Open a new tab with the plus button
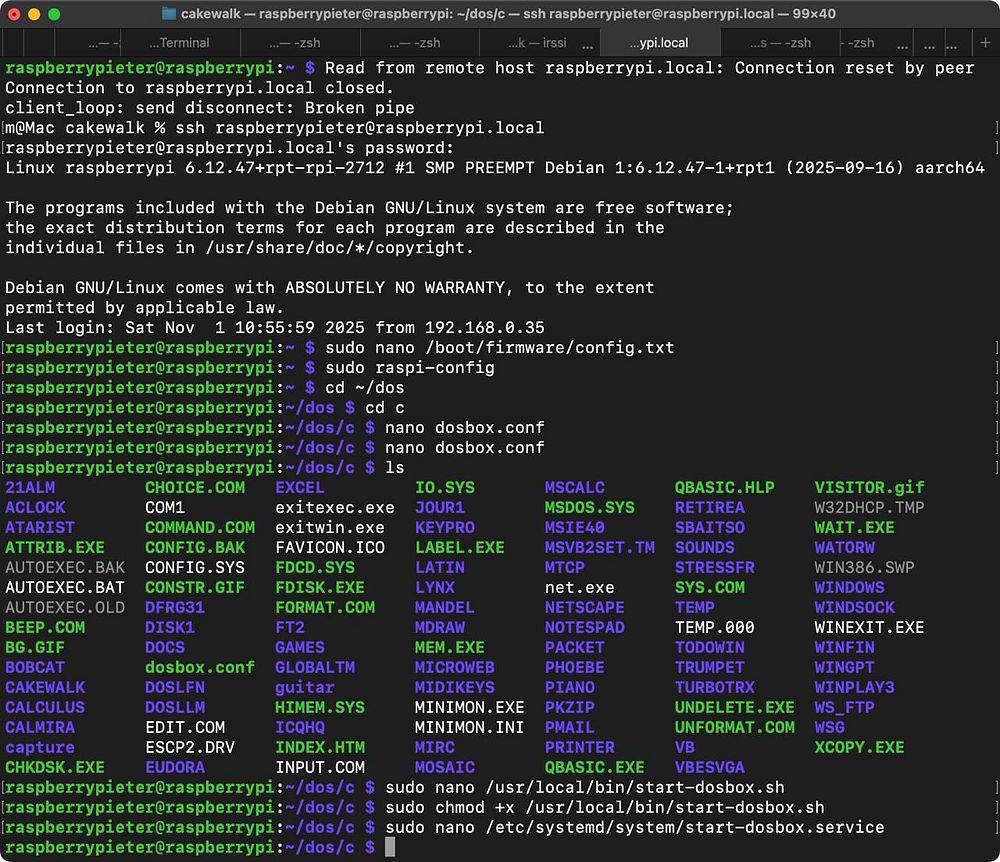 coord(985,43)
